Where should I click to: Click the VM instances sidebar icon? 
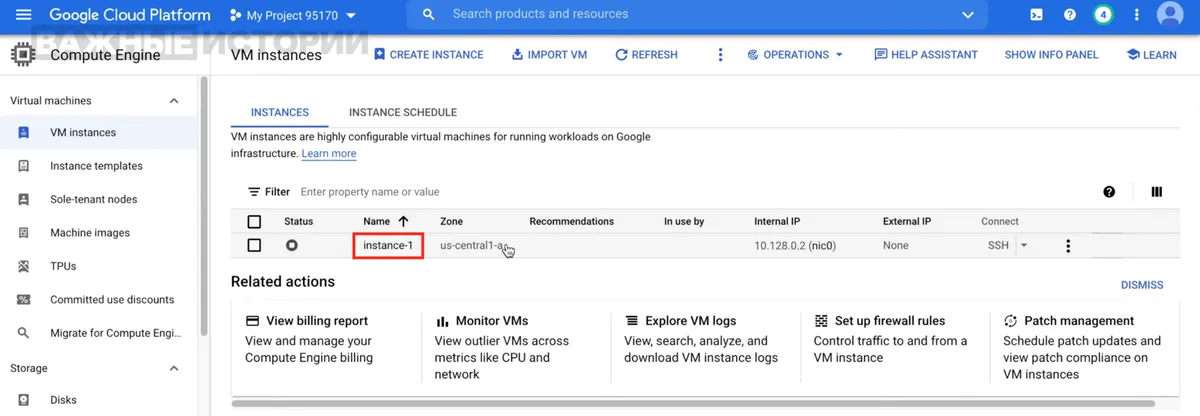click(24, 132)
